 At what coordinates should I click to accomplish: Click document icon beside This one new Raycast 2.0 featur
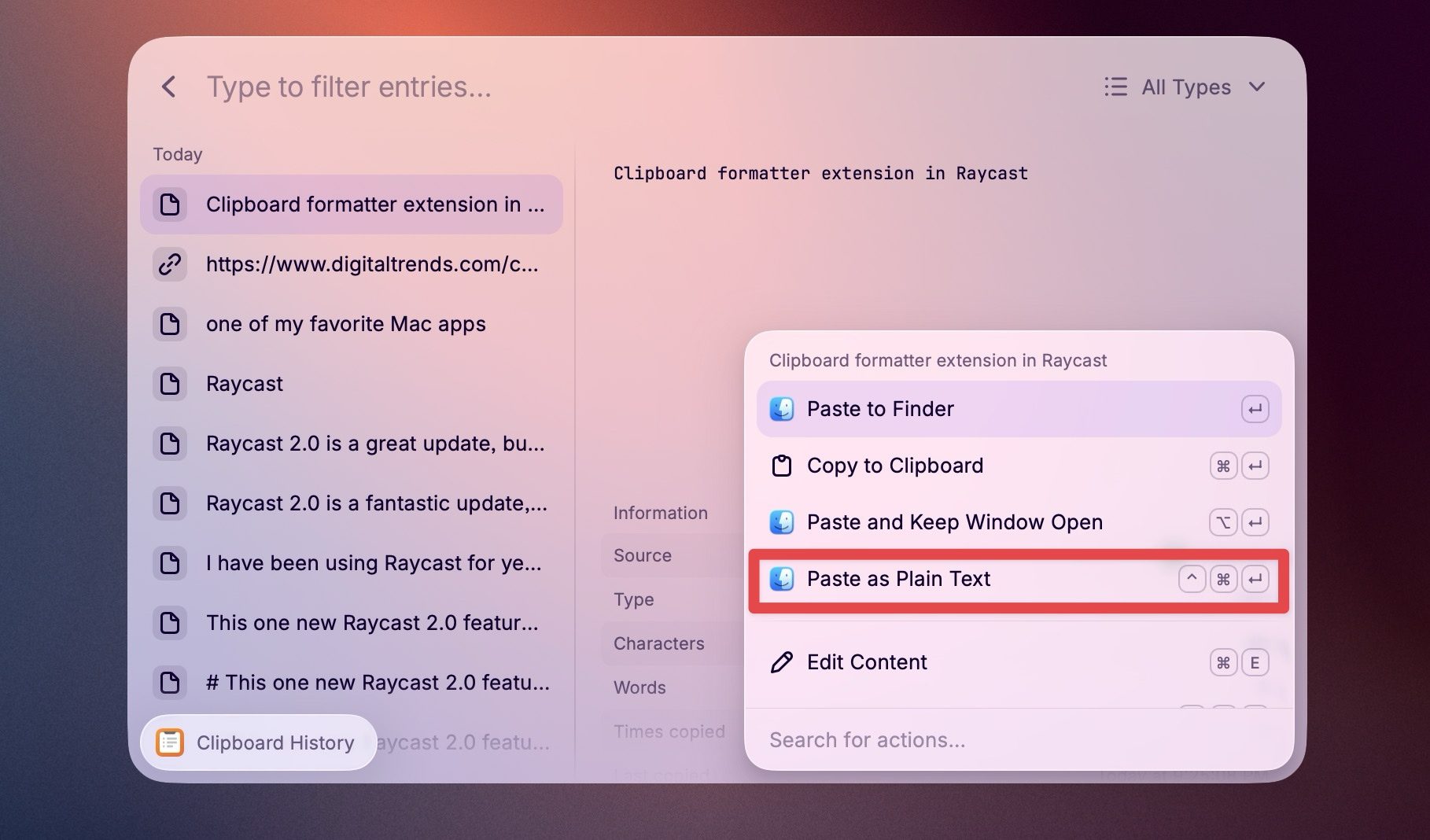point(170,623)
